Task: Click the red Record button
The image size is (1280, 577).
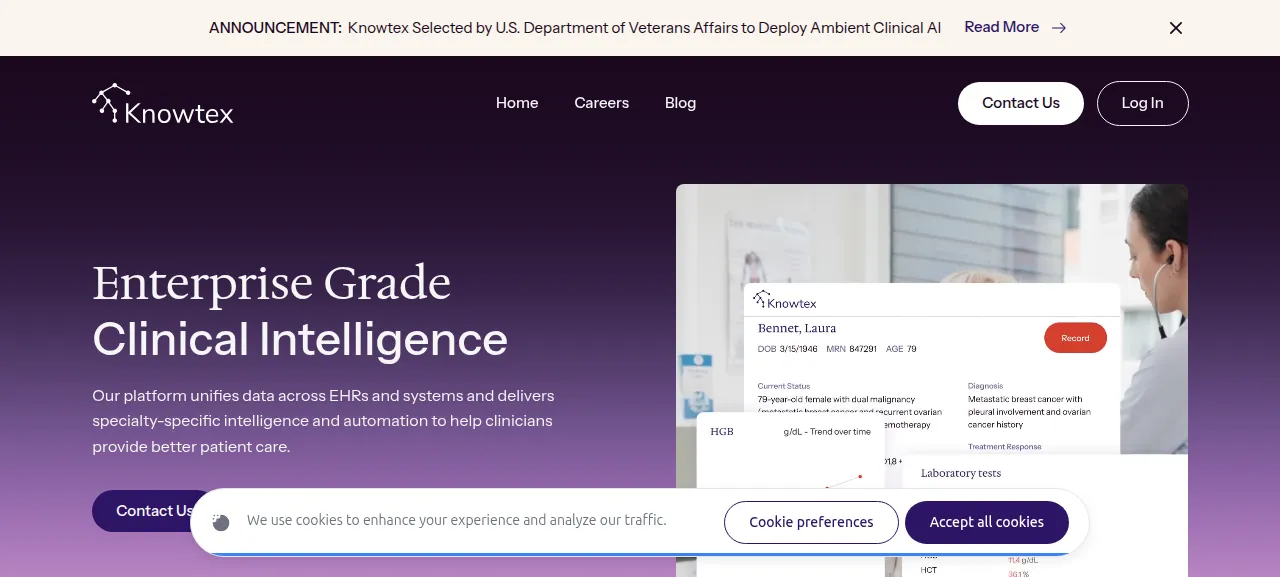Action: click(x=1075, y=338)
